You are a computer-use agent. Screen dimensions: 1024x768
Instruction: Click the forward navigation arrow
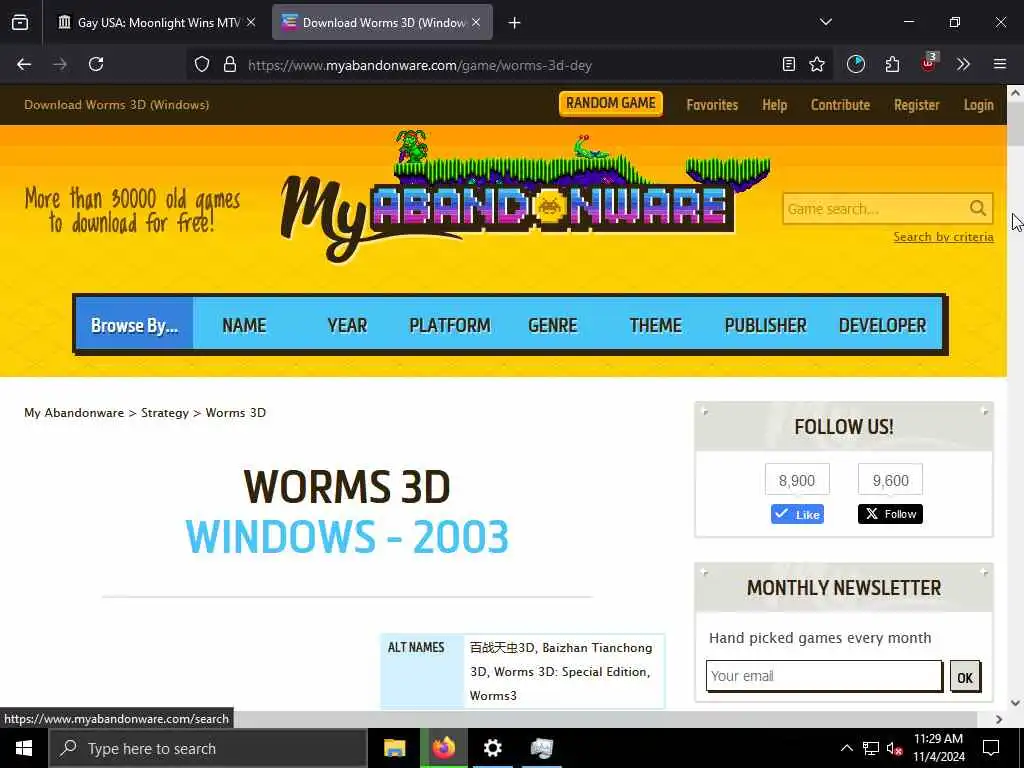(60, 64)
